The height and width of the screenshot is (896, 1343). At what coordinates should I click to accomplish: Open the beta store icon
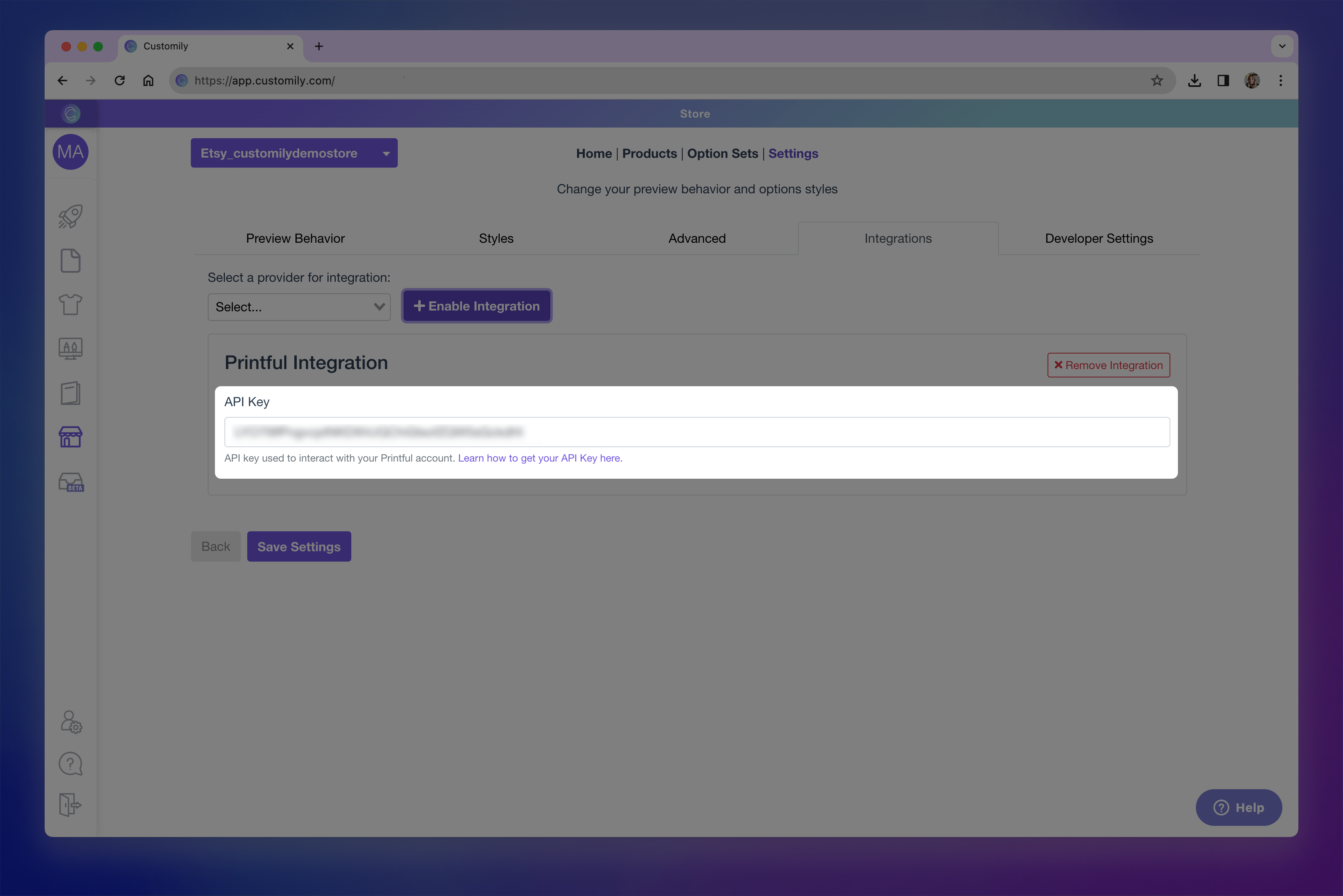pos(71,482)
